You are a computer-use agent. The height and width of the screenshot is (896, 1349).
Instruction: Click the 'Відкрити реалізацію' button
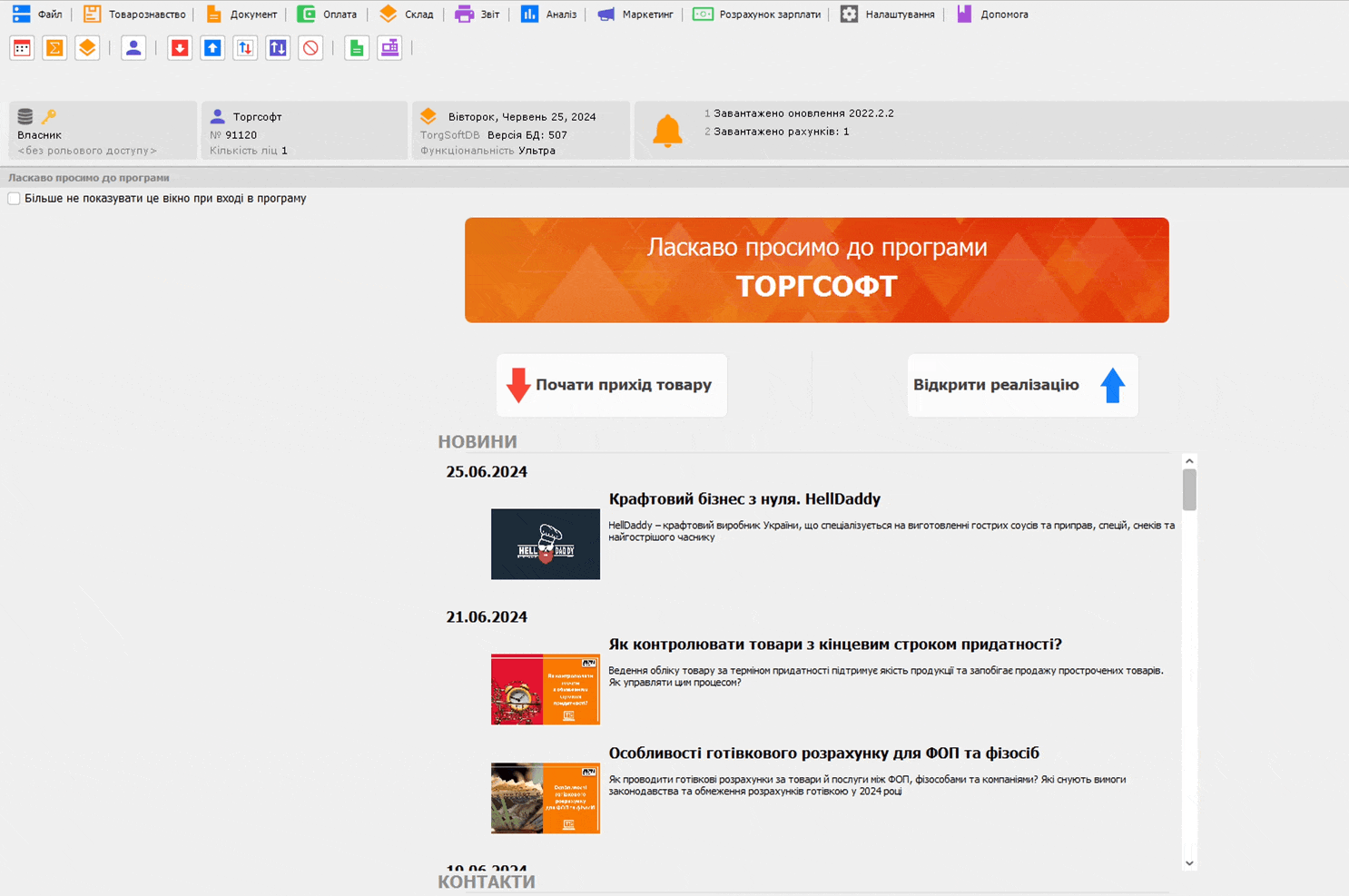1022,385
